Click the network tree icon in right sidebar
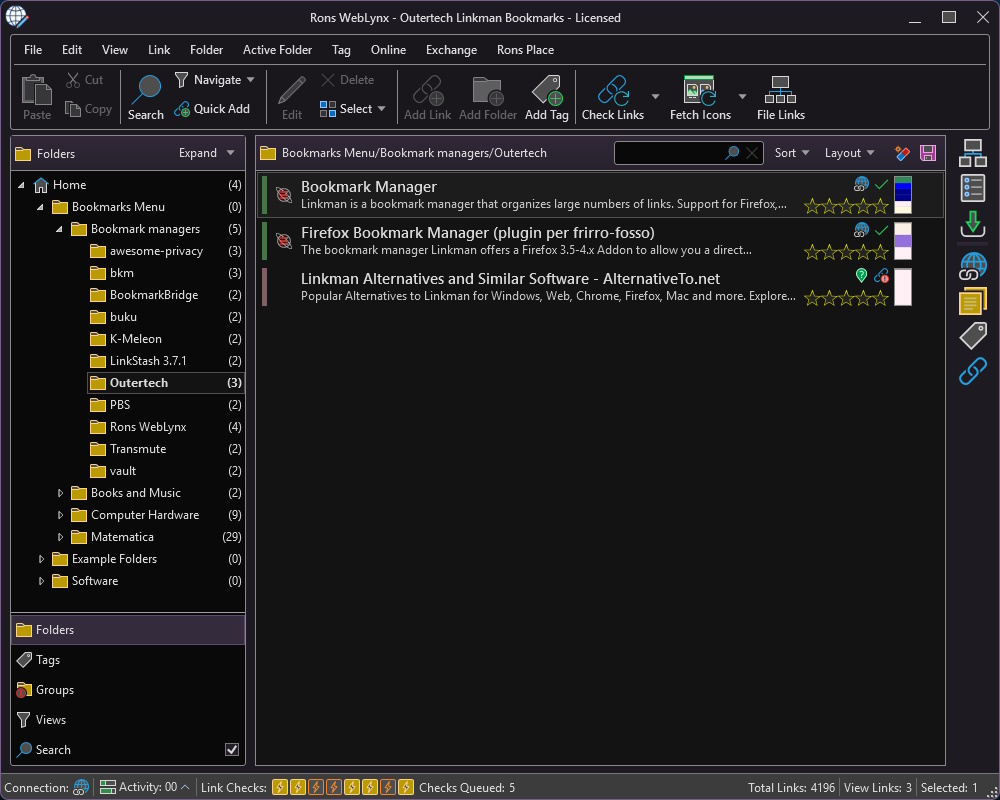 click(973, 153)
